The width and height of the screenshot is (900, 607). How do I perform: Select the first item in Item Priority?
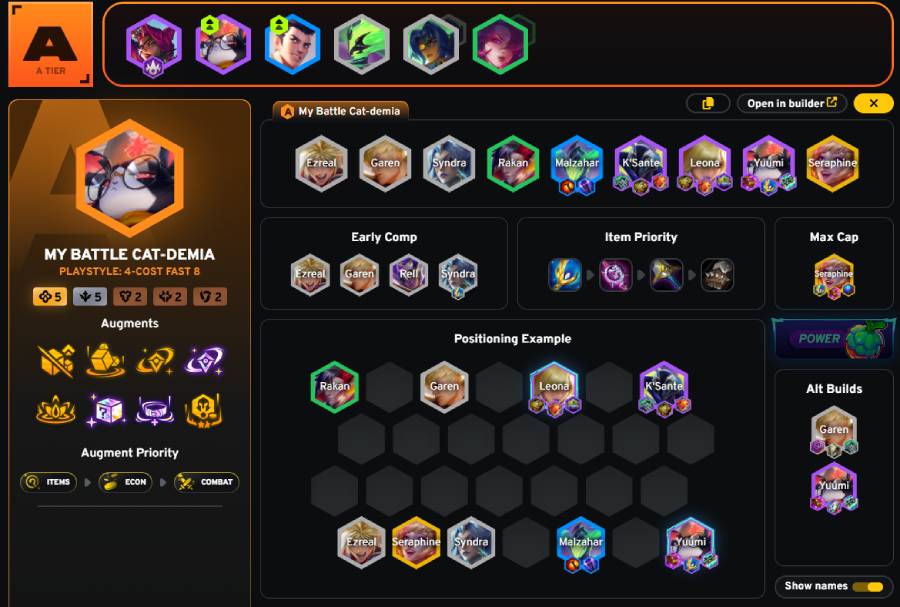(565, 275)
